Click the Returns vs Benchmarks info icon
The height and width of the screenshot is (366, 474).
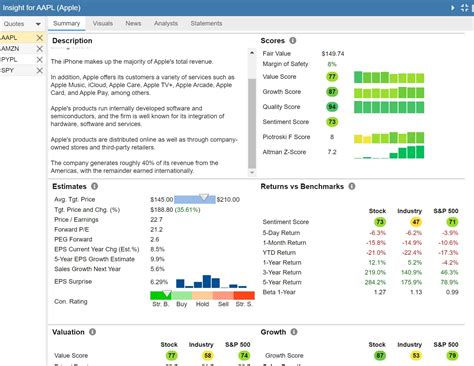tap(352, 186)
